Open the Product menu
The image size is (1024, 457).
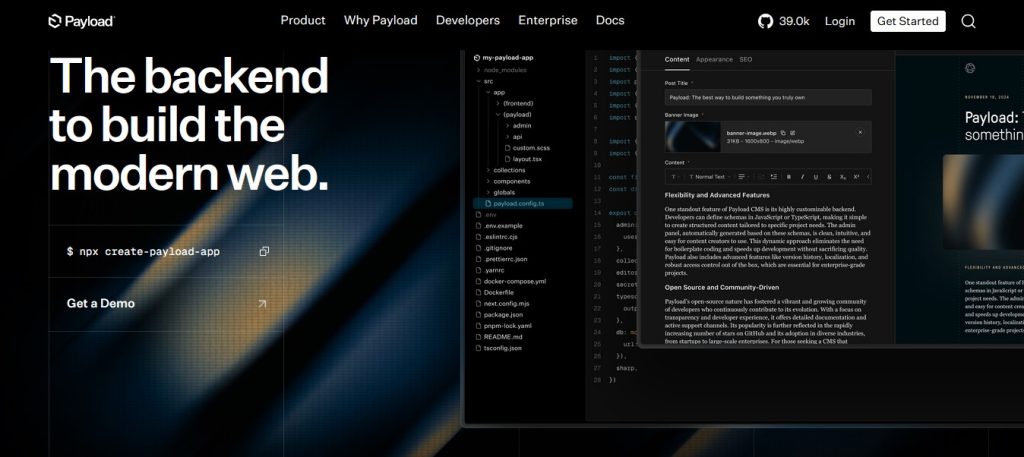(303, 20)
